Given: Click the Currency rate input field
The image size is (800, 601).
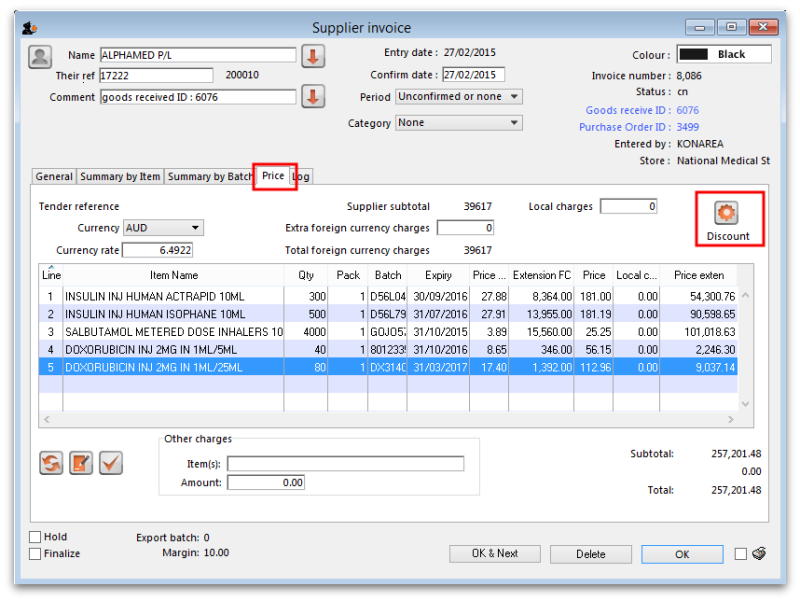Looking at the screenshot, I should coord(157,250).
